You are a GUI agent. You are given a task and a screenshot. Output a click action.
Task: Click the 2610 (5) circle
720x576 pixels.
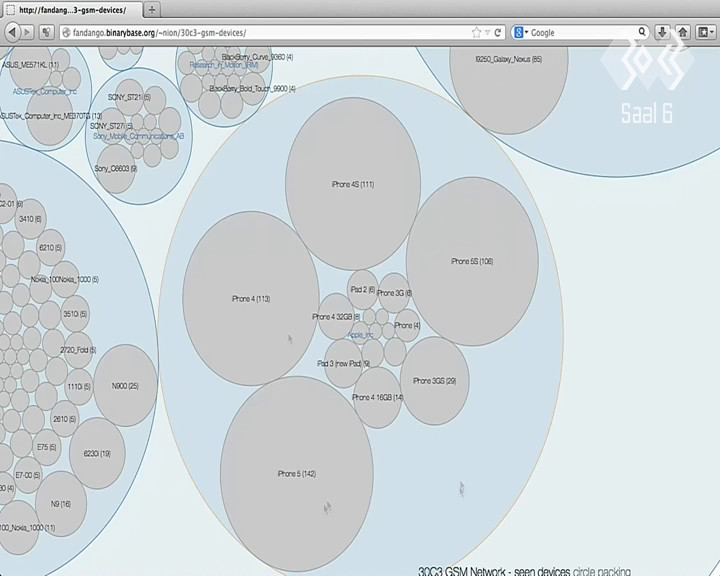click(65, 419)
